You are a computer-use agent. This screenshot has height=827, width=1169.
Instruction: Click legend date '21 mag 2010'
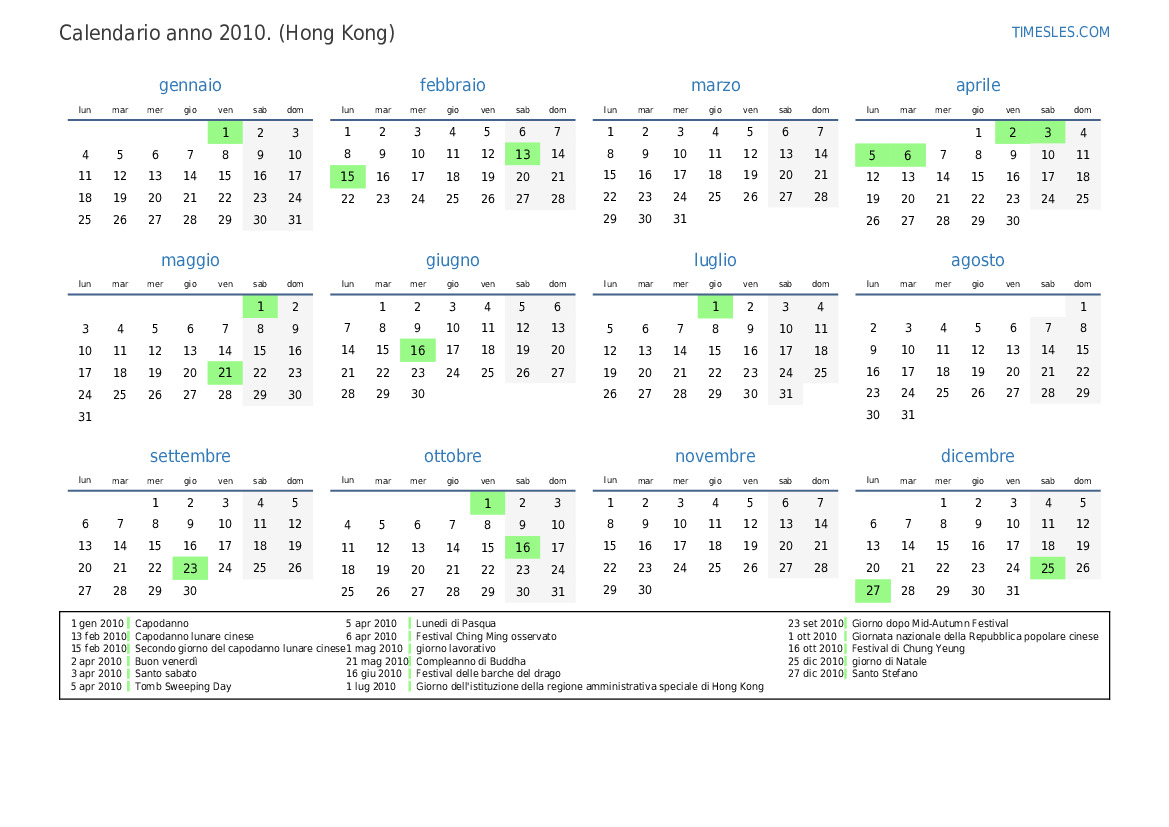click(377, 661)
